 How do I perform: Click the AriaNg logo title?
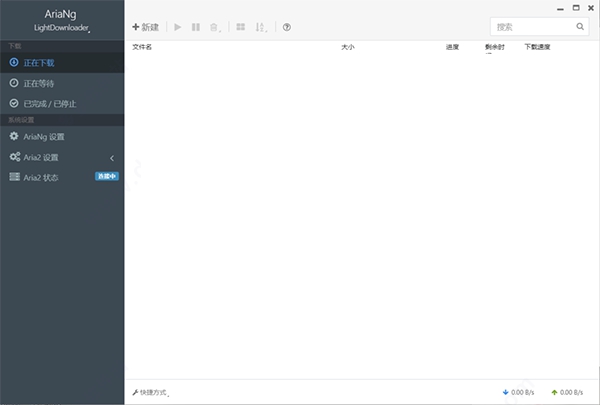[60, 14]
